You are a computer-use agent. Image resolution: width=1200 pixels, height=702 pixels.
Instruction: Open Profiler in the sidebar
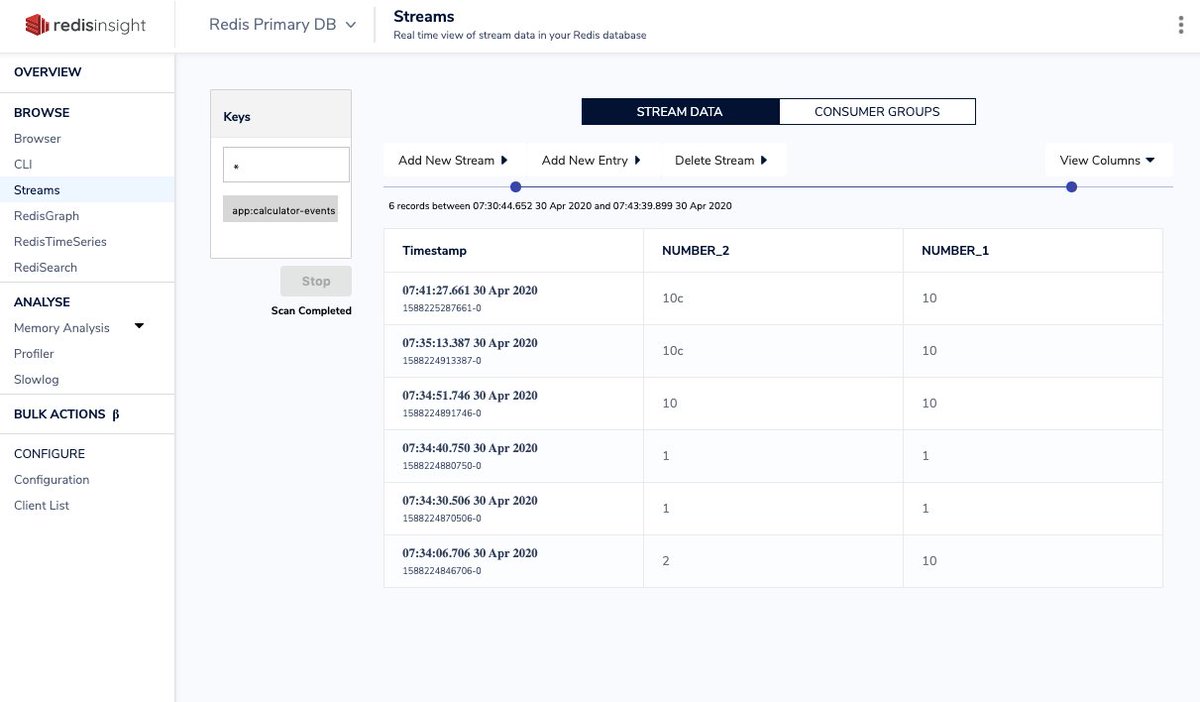(34, 354)
